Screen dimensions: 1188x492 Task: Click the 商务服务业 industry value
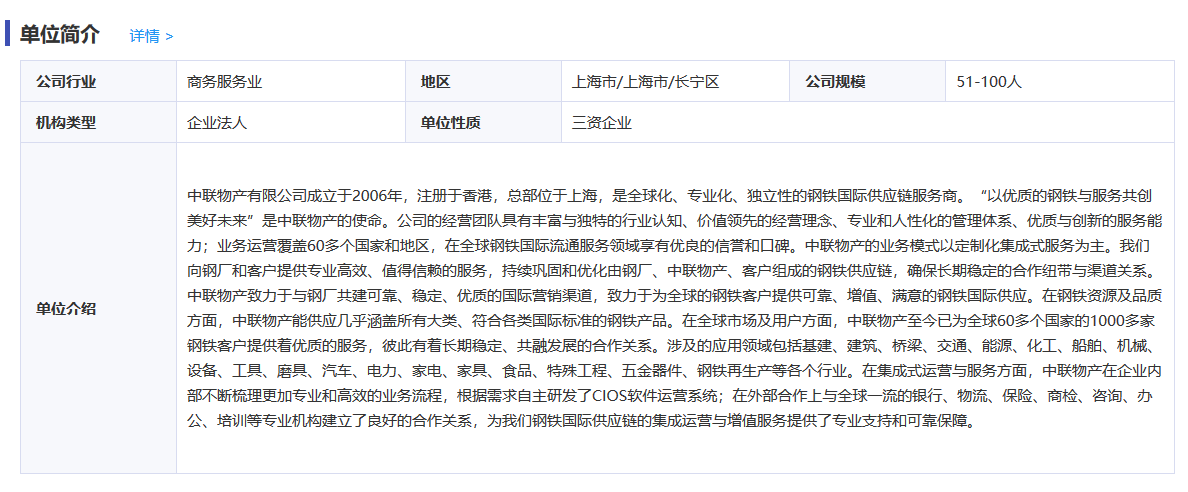(x=224, y=82)
